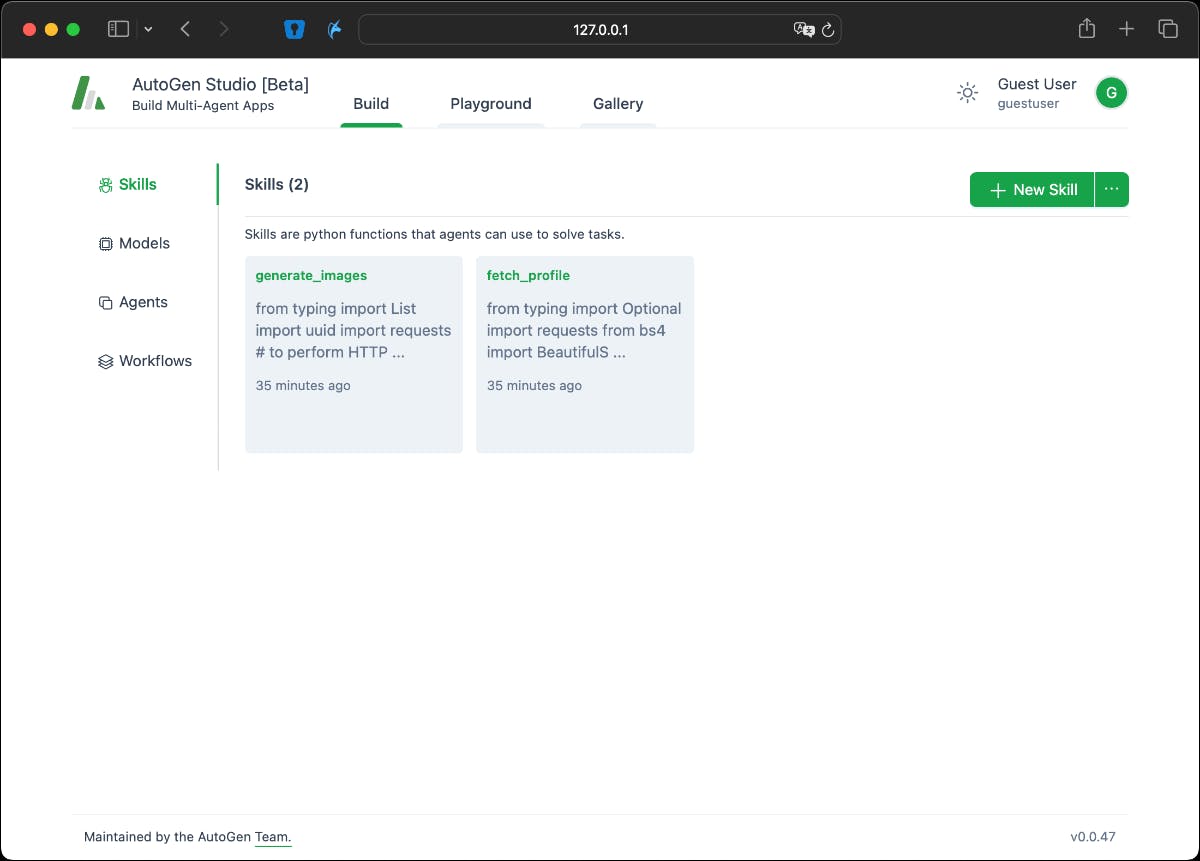Image resolution: width=1200 pixels, height=861 pixels.
Task: Open the fetch_profile skill card
Action: pos(585,355)
